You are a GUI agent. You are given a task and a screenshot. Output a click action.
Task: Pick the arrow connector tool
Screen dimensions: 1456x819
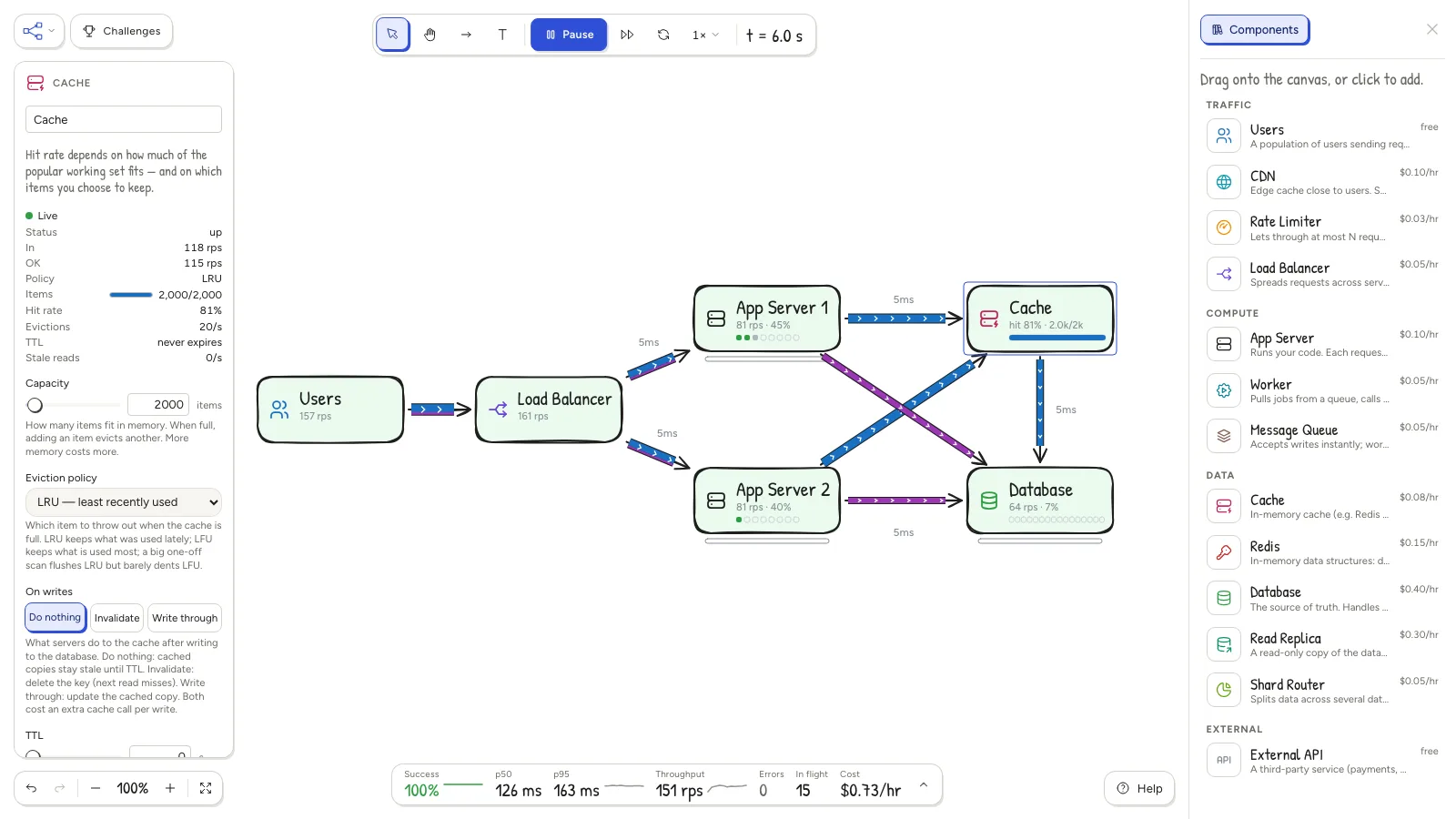click(466, 35)
